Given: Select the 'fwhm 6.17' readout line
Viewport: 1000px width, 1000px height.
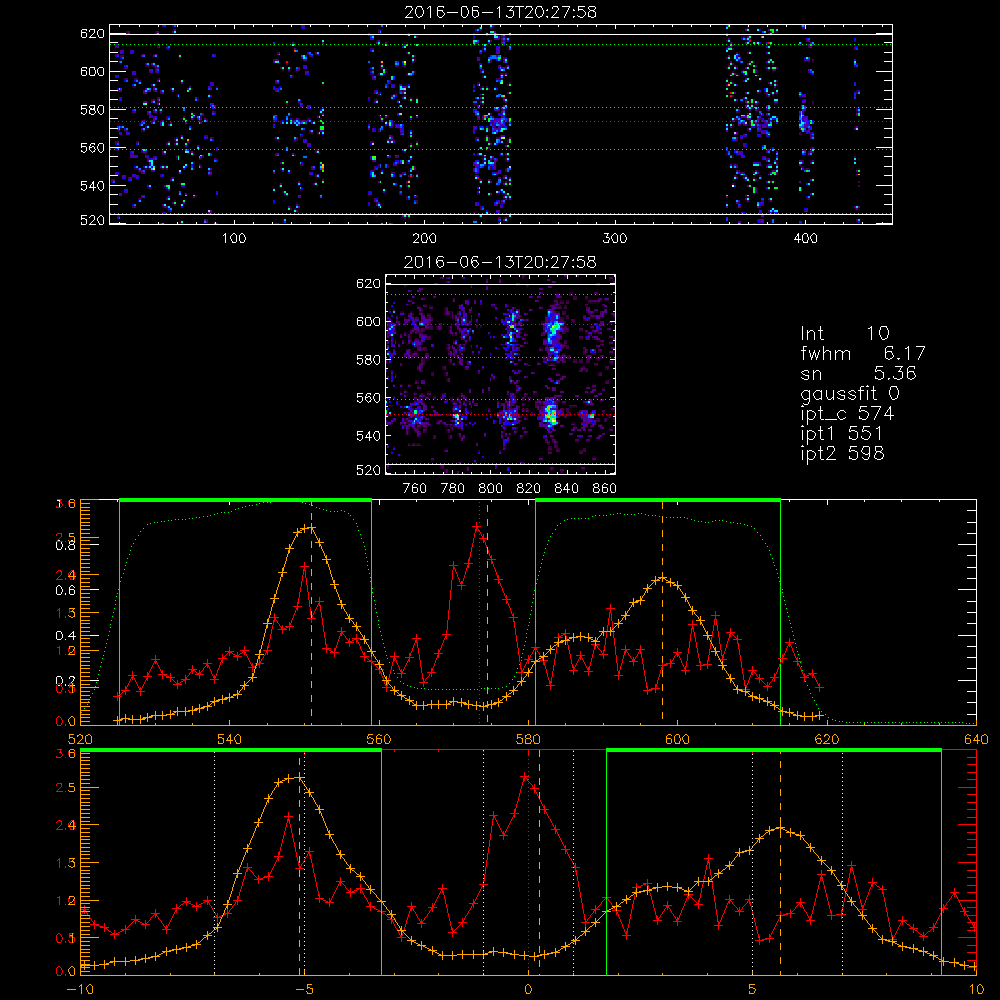Looking at the screenshot, I should tap(863, 353).
